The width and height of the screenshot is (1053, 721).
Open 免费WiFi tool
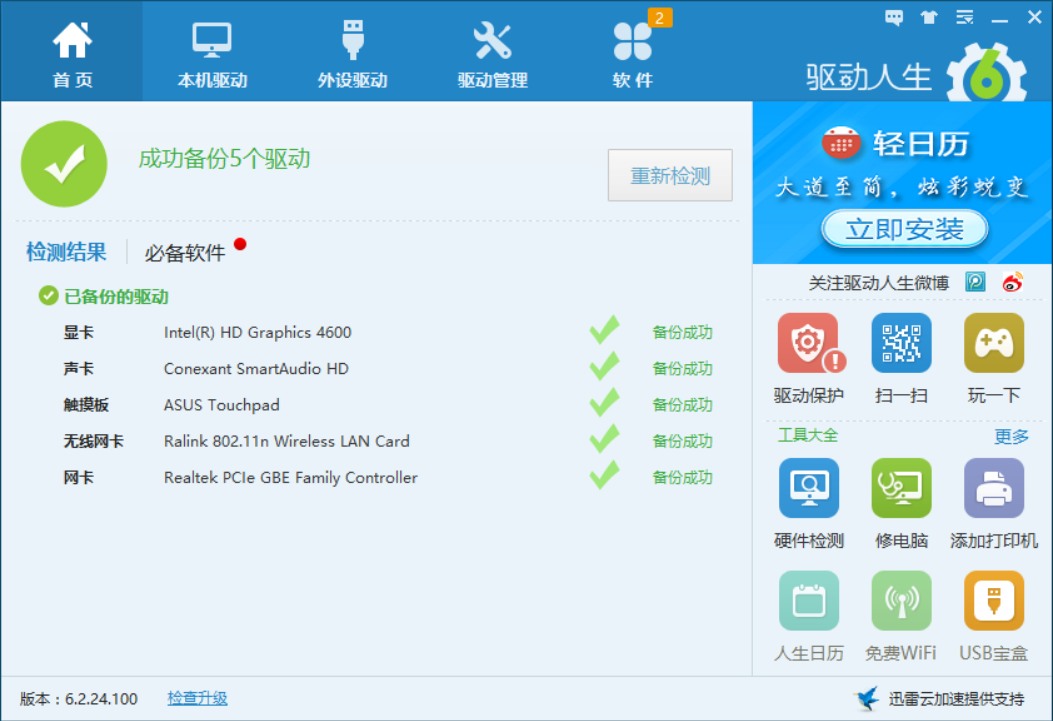tap(901, 616)
